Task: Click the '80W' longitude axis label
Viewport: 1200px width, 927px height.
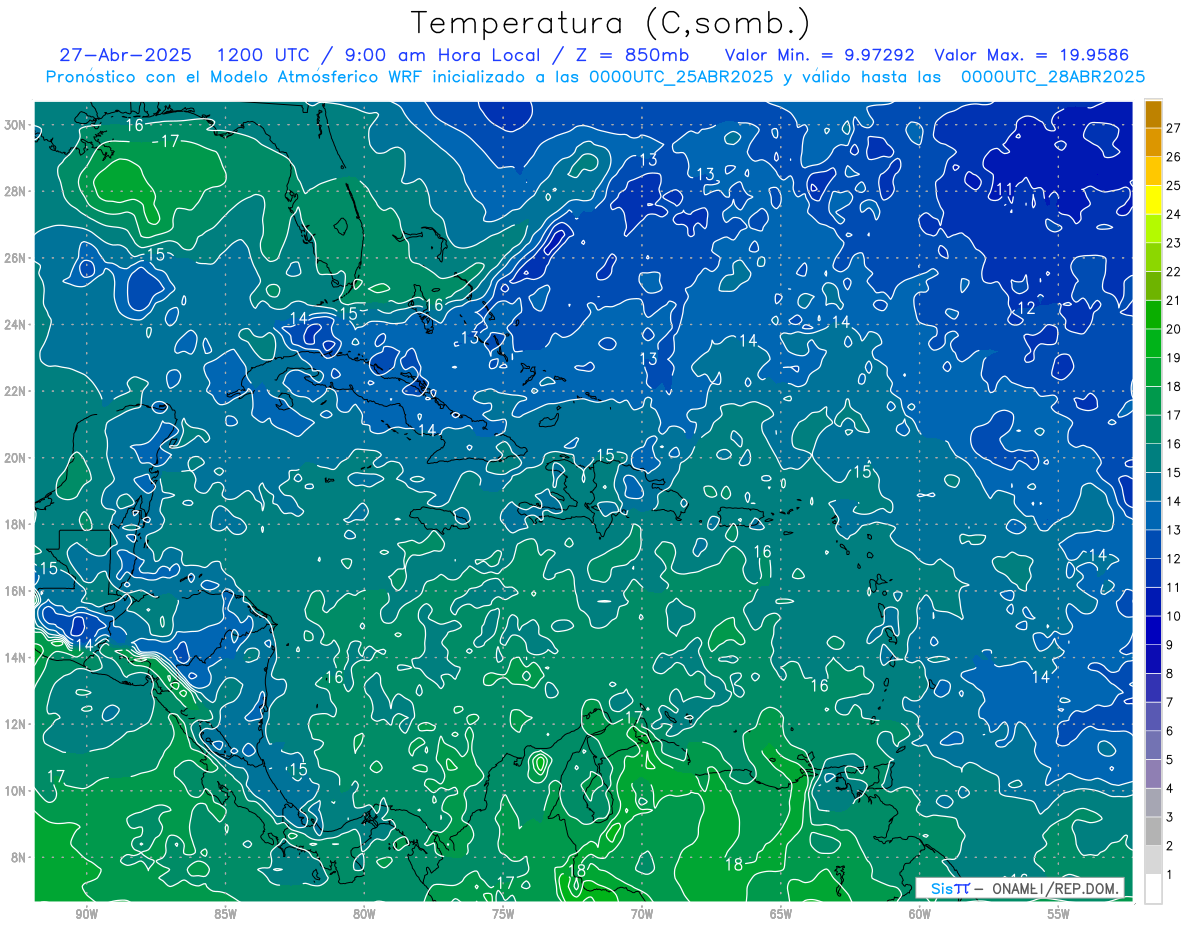Action: (x=365, y=914)
